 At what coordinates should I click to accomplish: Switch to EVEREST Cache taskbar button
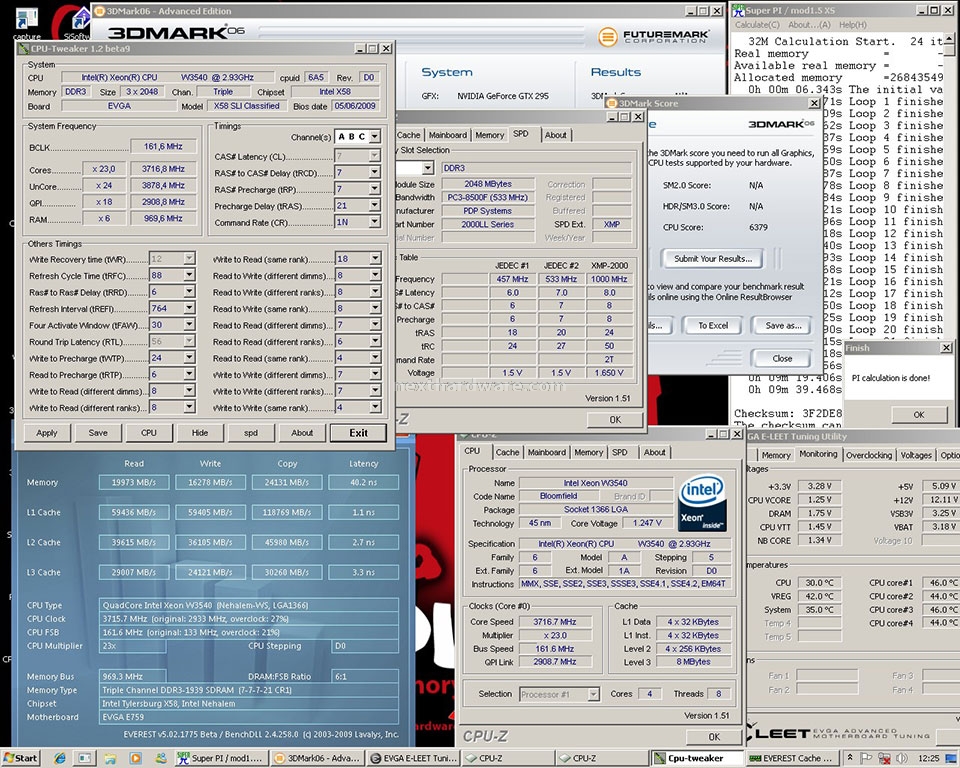coord(792,758)
